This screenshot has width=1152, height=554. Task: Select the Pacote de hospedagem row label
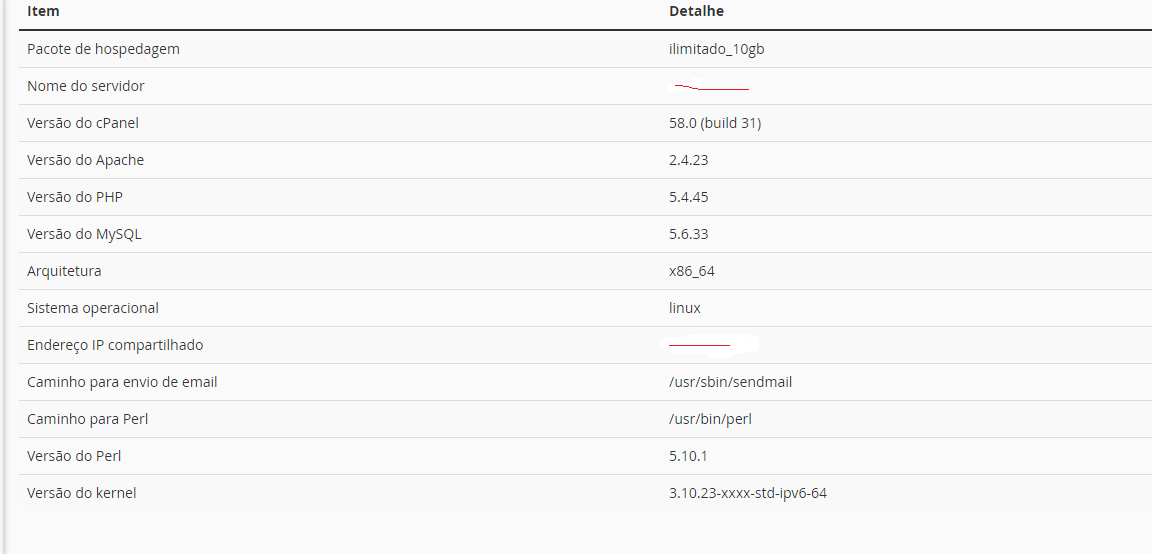(x=104, y=49)
